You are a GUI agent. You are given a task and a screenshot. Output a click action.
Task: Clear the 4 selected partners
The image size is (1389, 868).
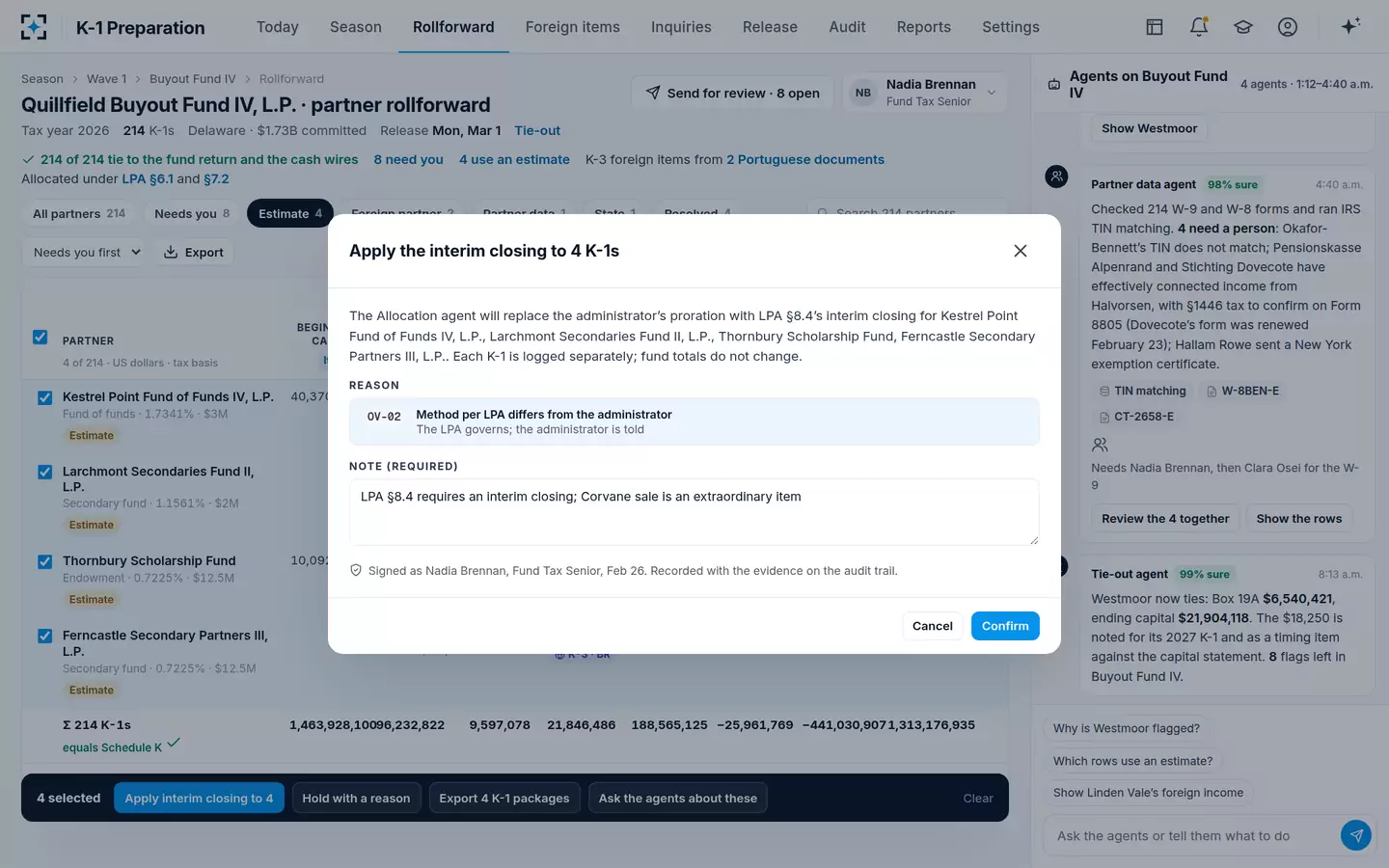977,798
